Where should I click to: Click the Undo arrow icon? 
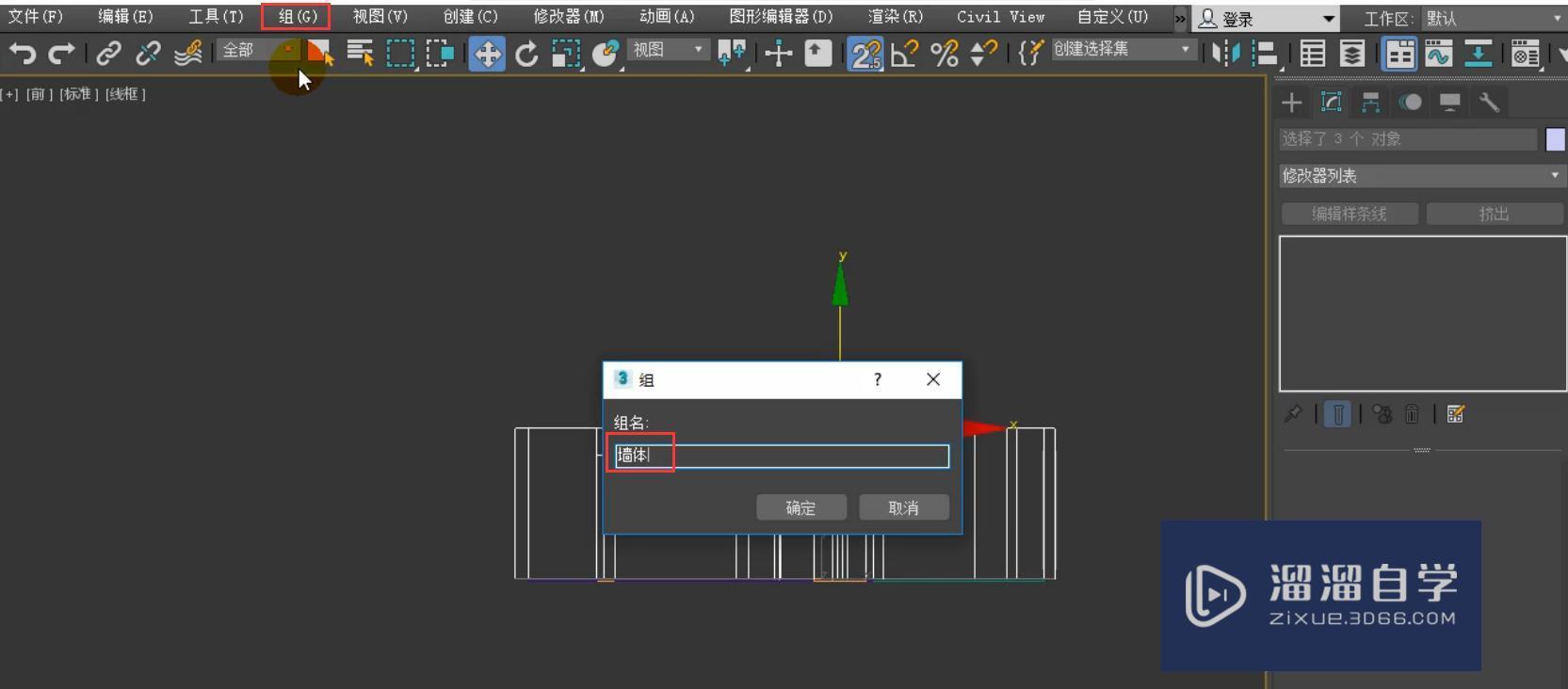point(23,54)
